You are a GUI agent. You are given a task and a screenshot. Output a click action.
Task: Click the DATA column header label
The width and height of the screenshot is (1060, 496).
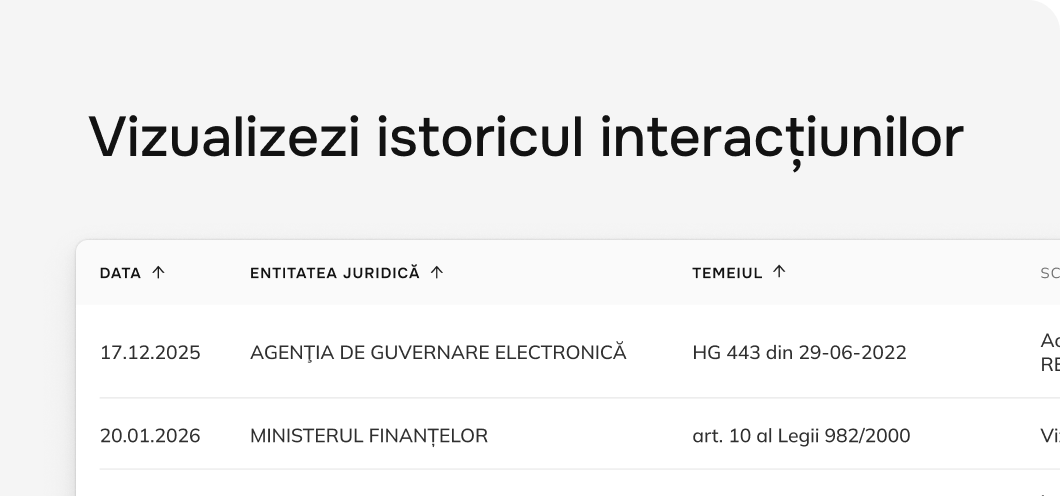(120, 273)
